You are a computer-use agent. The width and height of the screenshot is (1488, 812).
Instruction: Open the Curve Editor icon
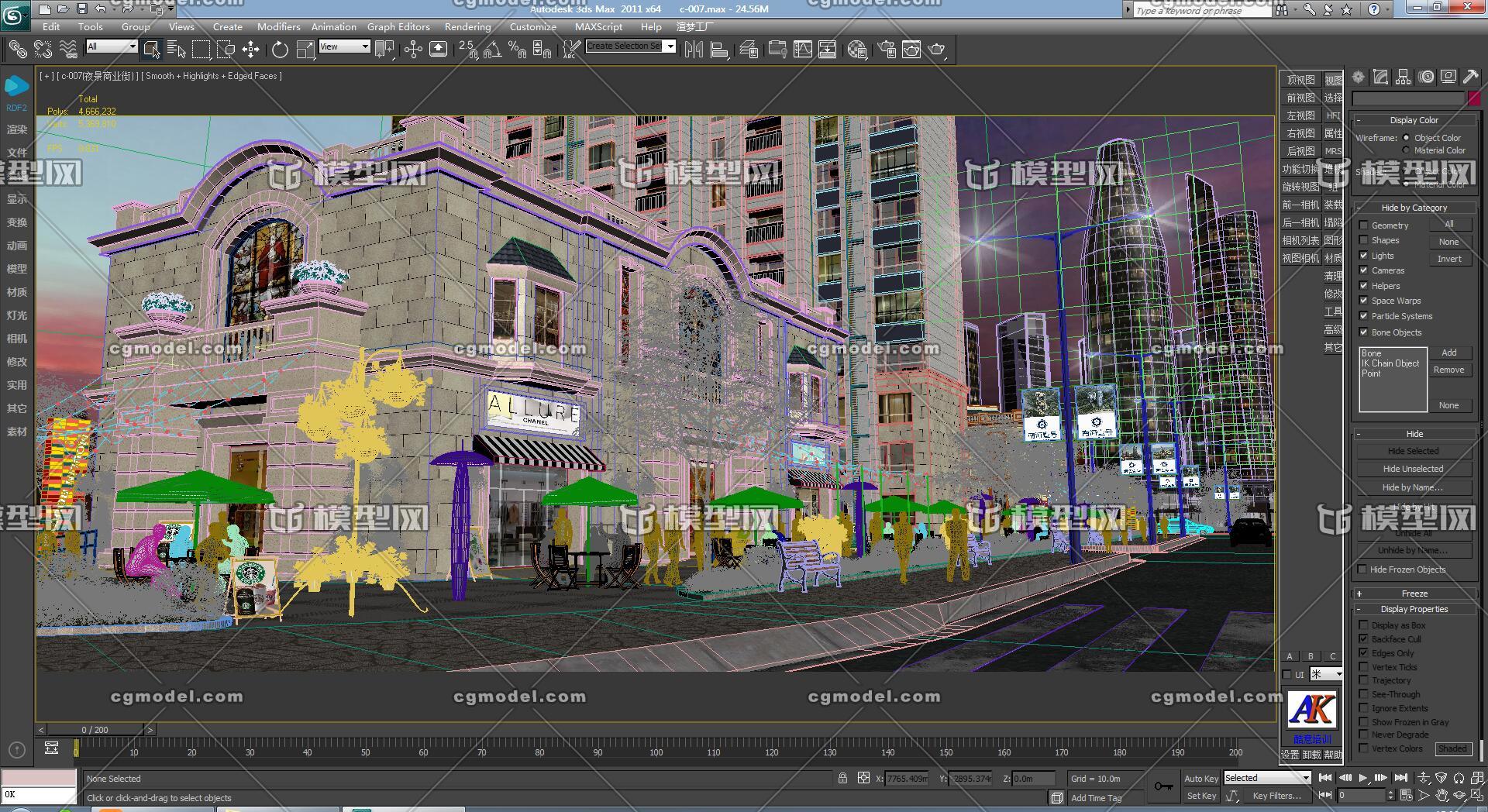click(x=803, y=50)
